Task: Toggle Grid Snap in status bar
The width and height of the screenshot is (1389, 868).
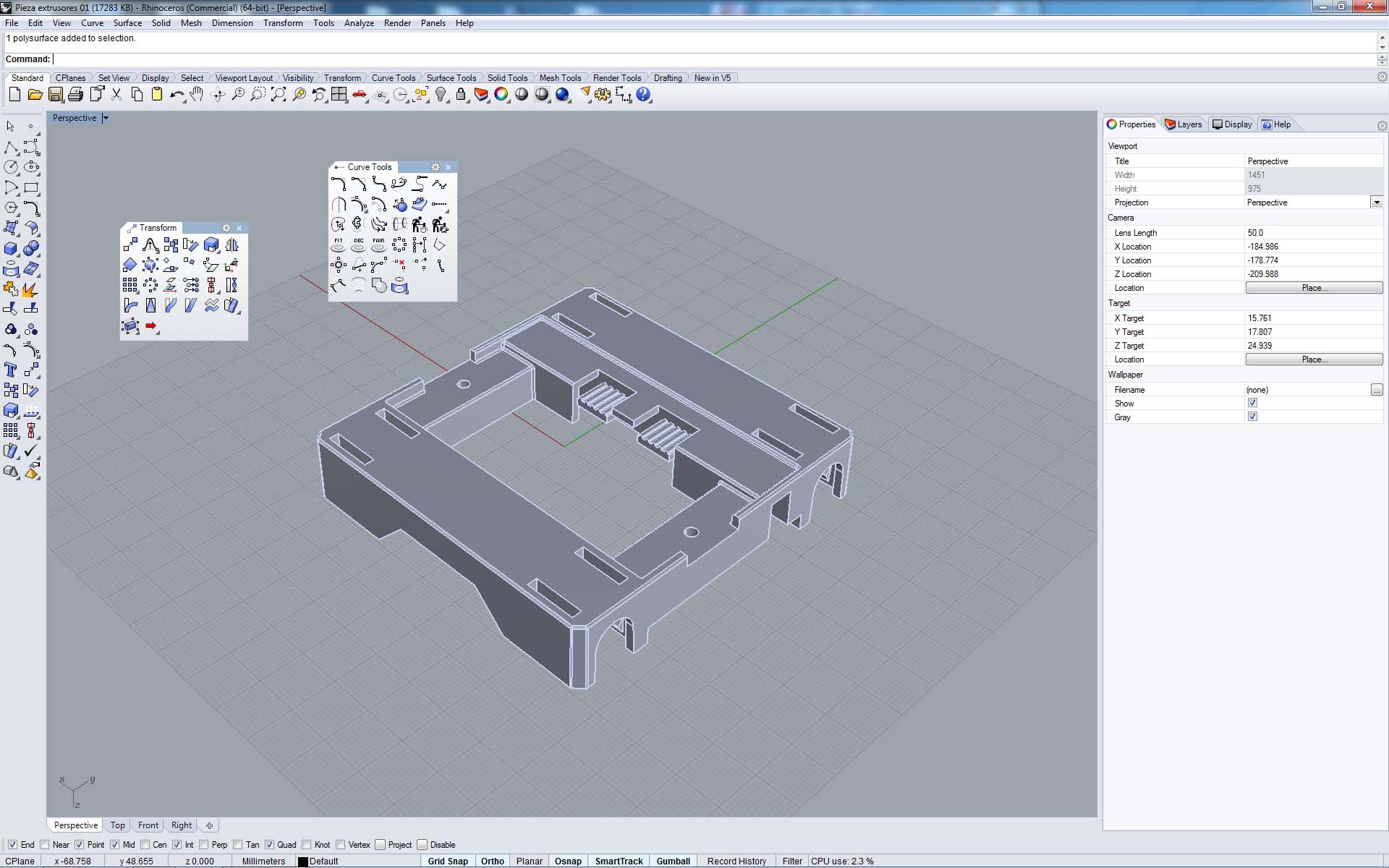Action: 447,861
